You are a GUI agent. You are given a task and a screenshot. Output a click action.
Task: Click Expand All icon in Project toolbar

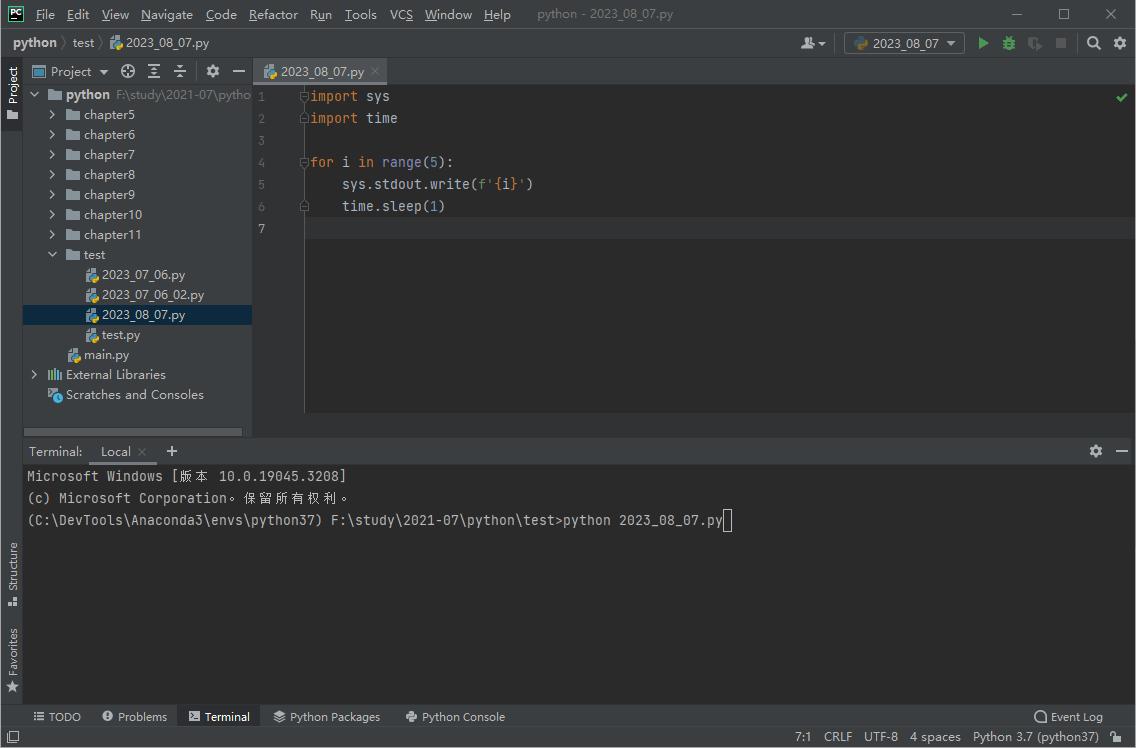[x=154, y=71]
